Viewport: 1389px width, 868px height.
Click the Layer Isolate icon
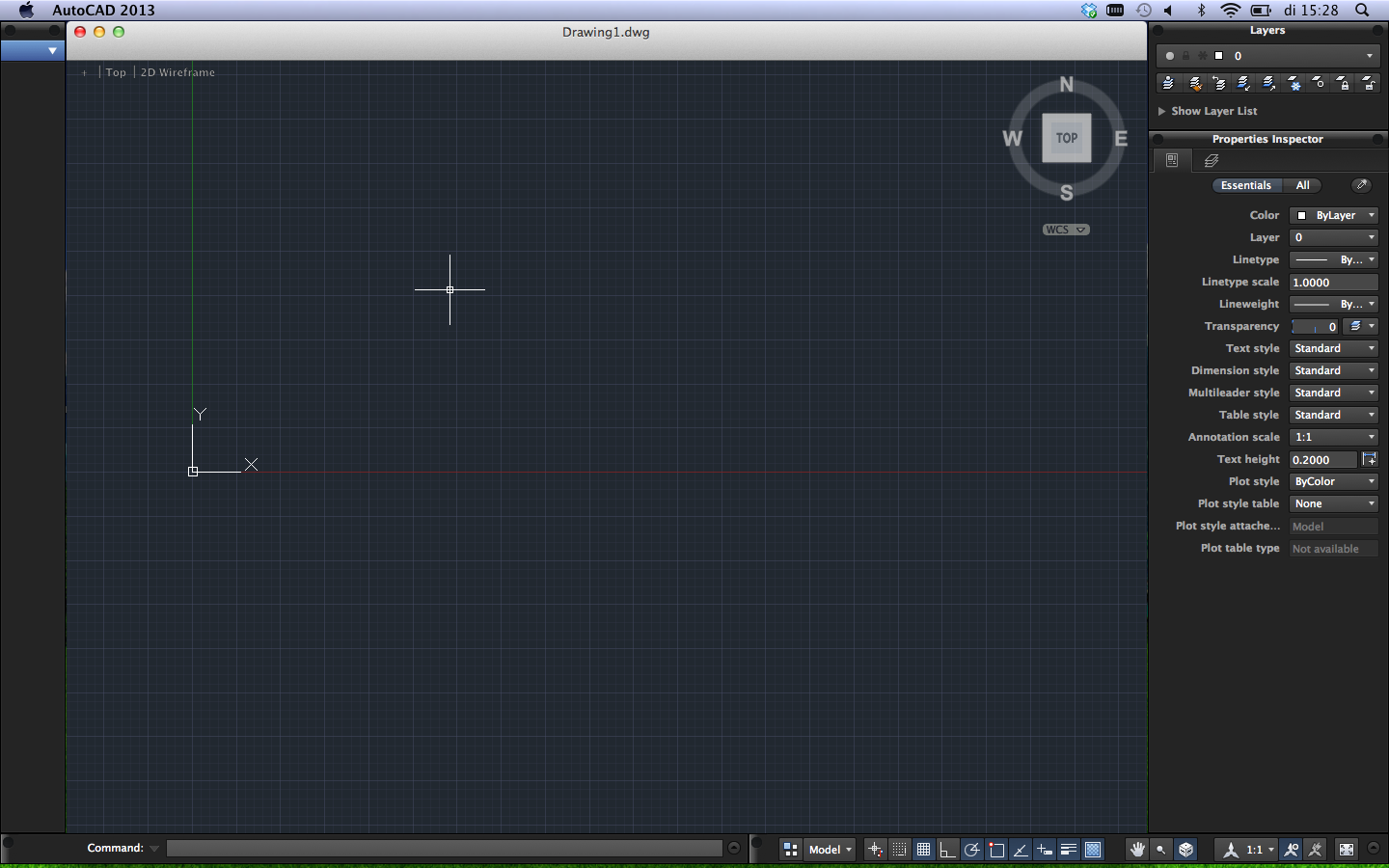click(1244, 84)
